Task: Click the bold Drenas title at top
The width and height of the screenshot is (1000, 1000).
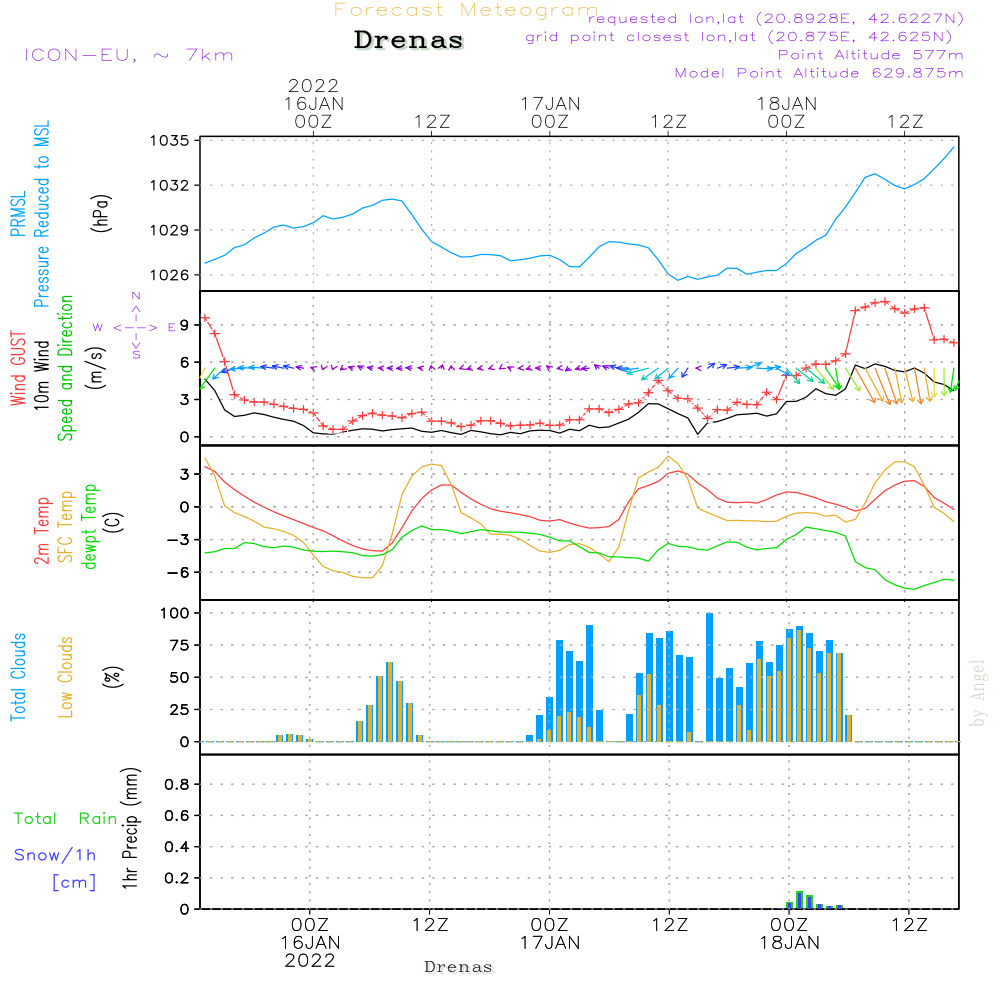Action: (409, 41)
